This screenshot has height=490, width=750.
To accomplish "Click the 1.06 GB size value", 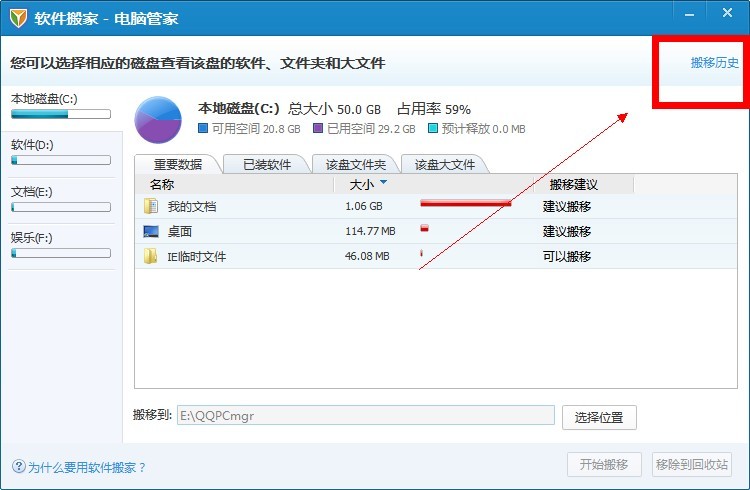I will pos(364,206).
